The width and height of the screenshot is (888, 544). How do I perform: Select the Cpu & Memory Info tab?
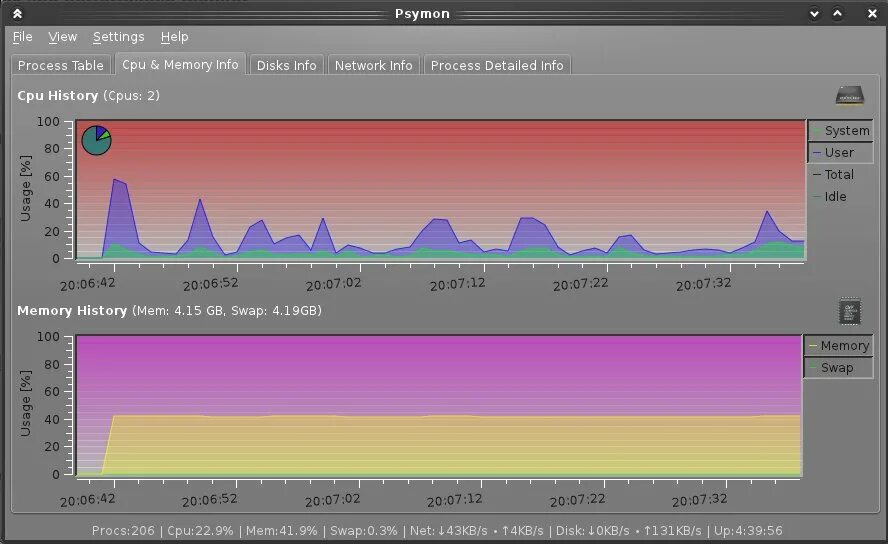[x=180, y=65]
